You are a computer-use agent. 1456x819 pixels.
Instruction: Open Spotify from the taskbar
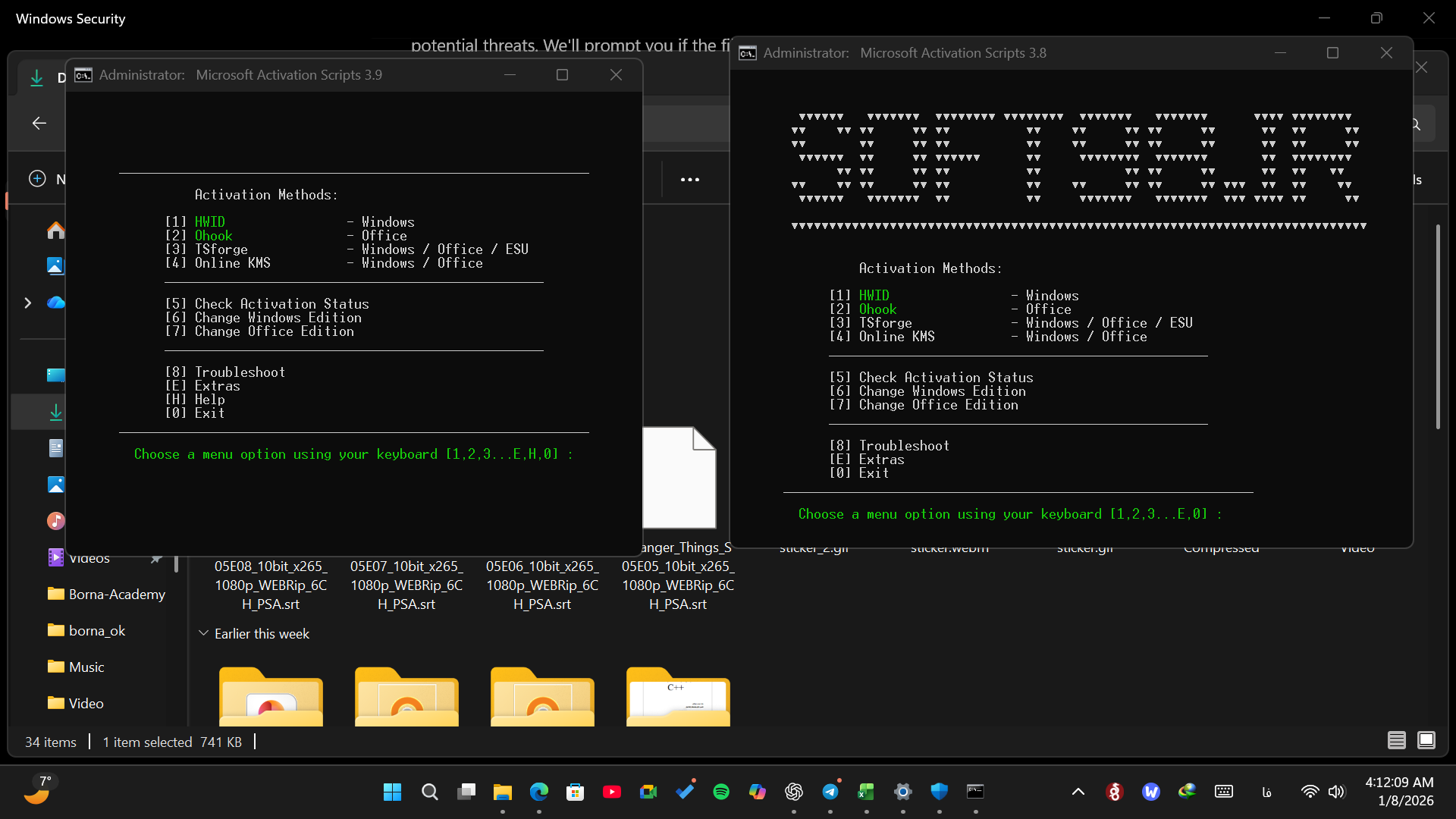click(x=720, y=792)
